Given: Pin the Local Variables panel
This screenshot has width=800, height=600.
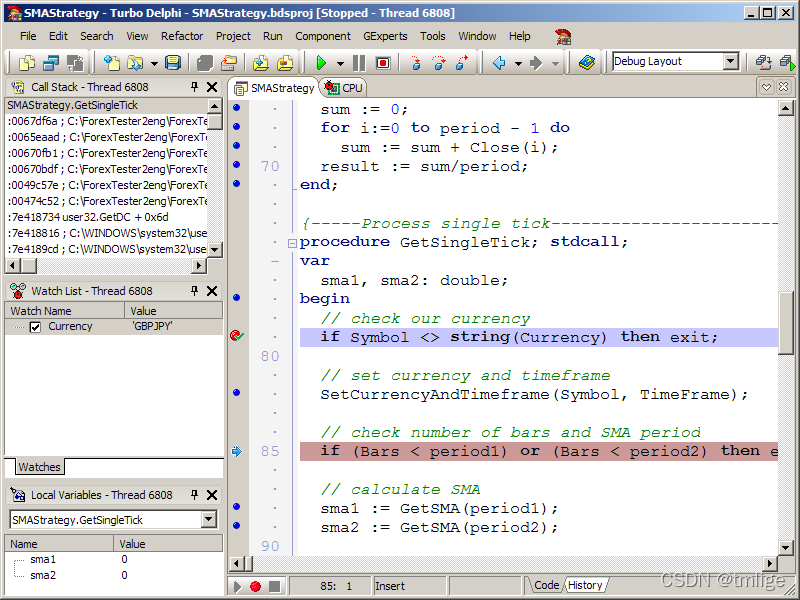Looking at the screenshot, I should point(194,495).
